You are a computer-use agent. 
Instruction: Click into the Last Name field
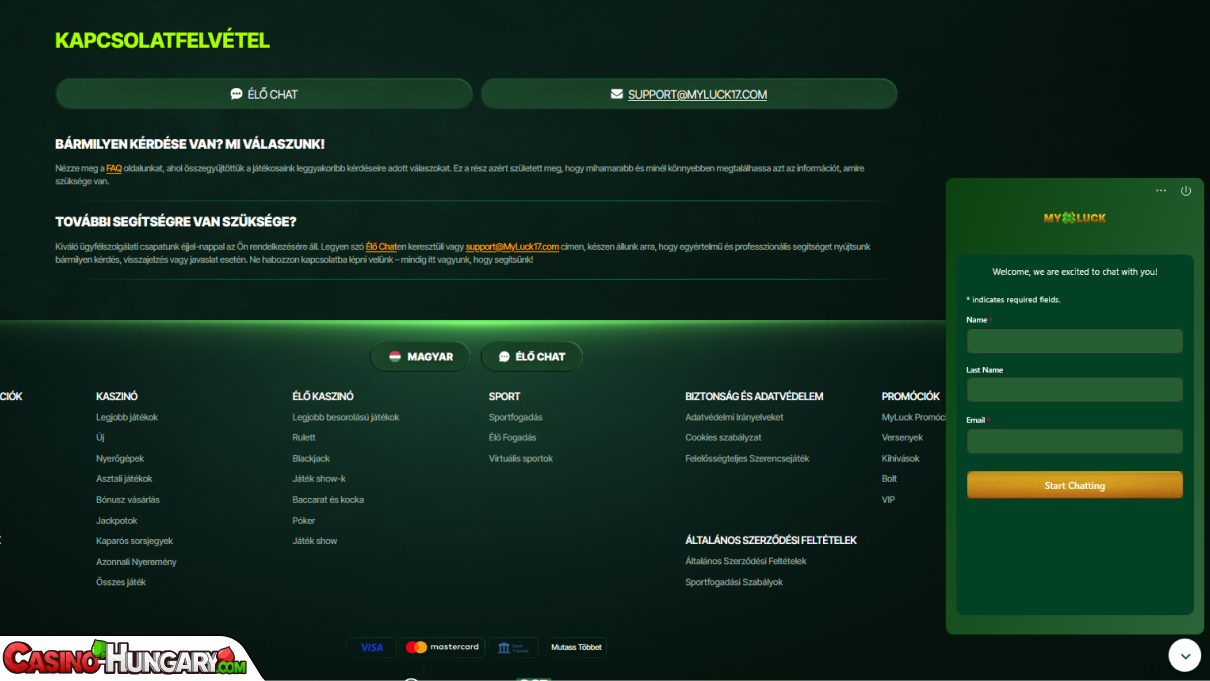(1074, 390)
